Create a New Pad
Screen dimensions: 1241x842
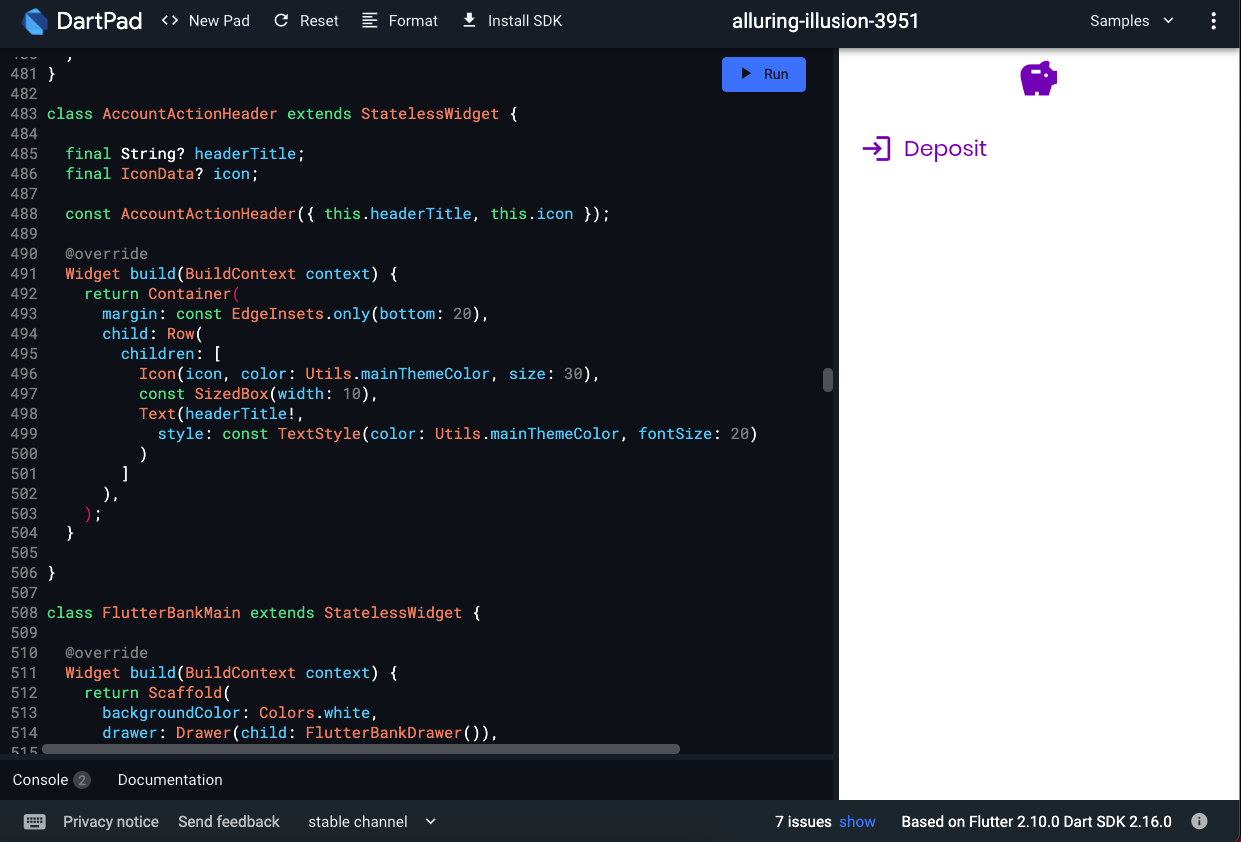point(205,21)
